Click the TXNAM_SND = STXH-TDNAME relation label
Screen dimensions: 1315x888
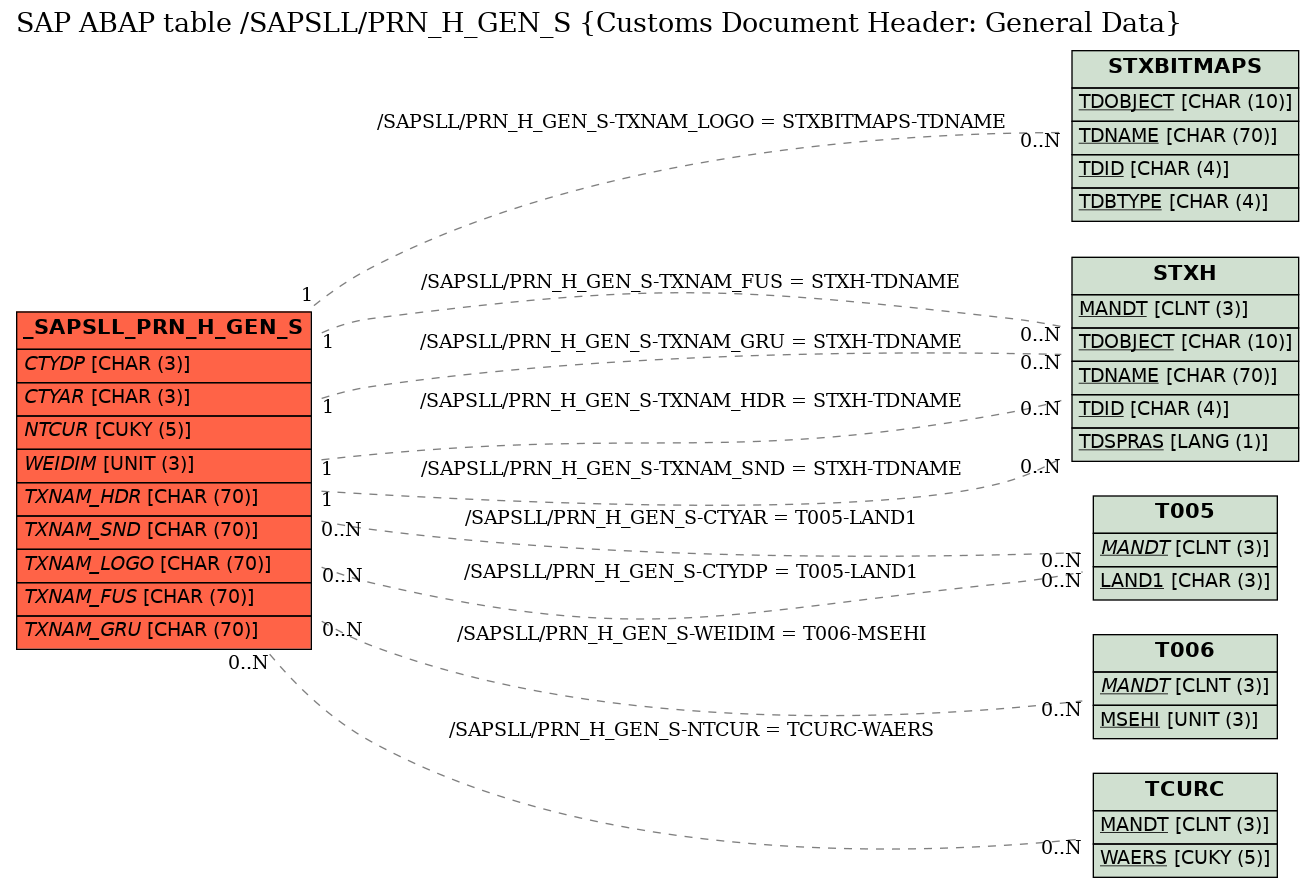690,468
